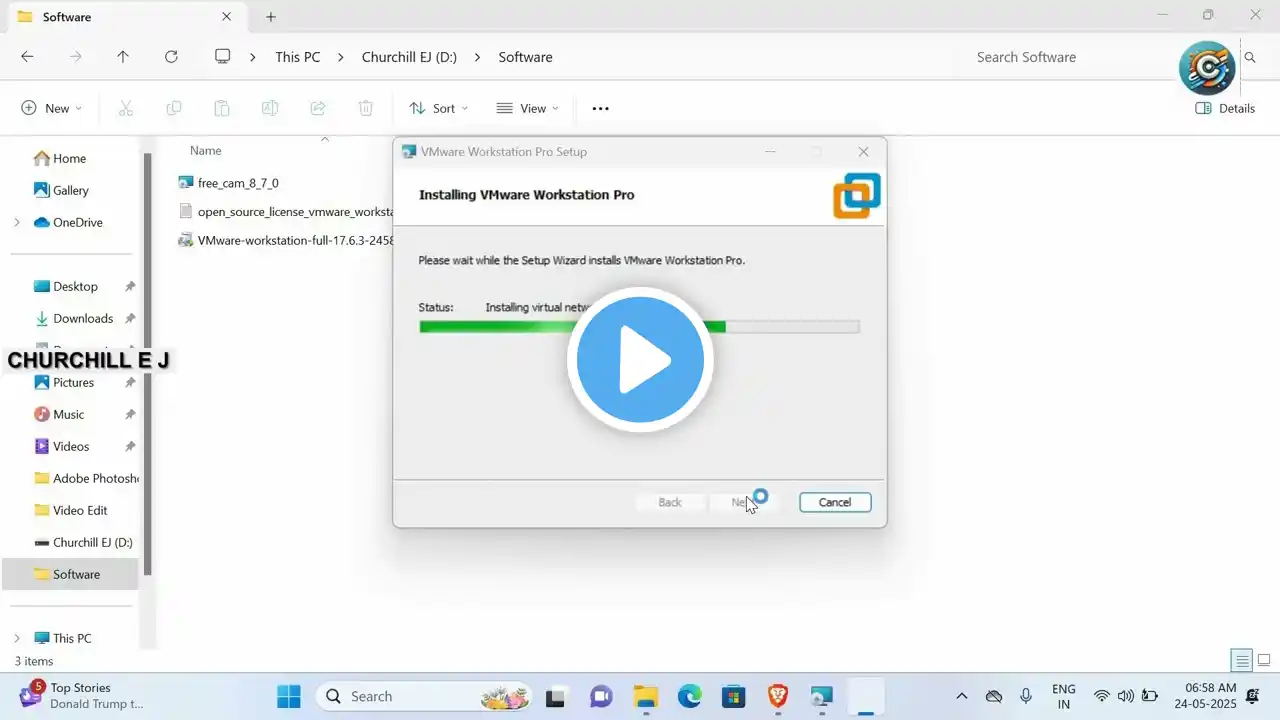Show hidden system tray icons

(962, 696)
